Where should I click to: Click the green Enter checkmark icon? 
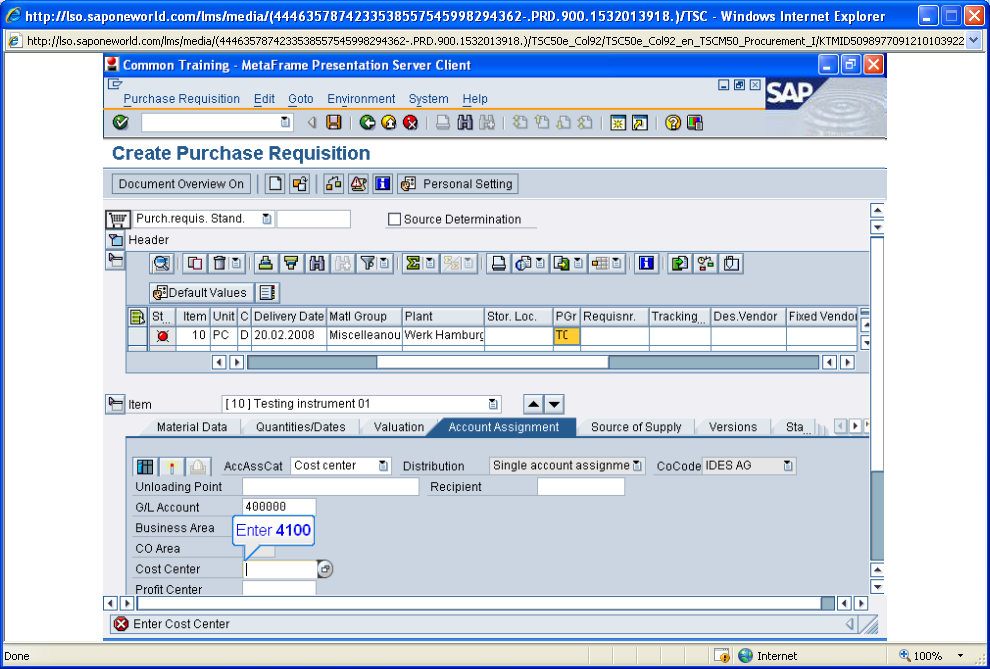coord(121,122)
